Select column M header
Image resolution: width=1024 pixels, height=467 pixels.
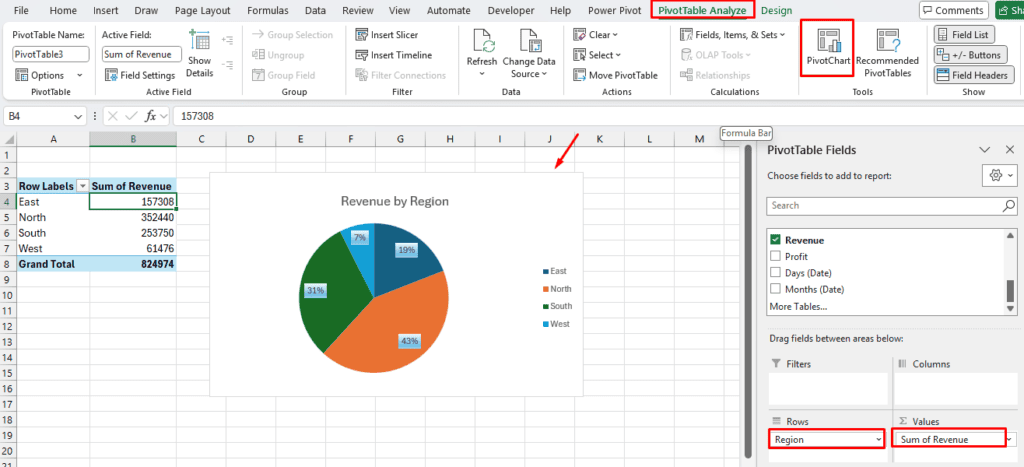click(x=699, y=138)
